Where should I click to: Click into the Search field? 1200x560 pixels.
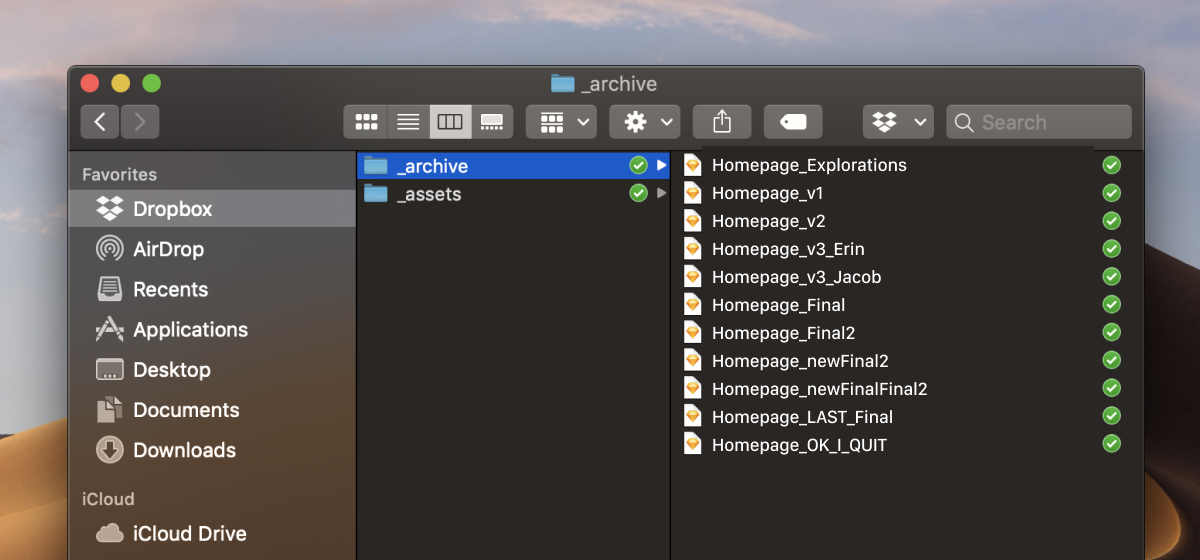click(x=1039, y=122)
